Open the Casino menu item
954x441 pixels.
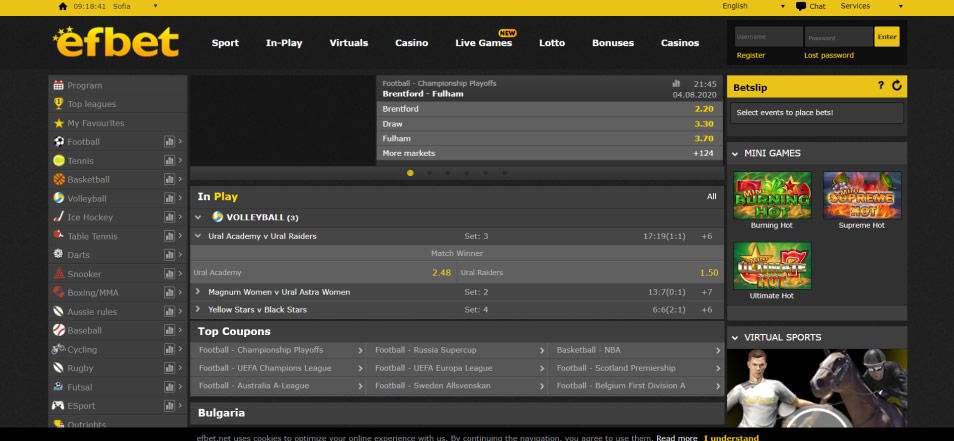[x=412, y=43]
